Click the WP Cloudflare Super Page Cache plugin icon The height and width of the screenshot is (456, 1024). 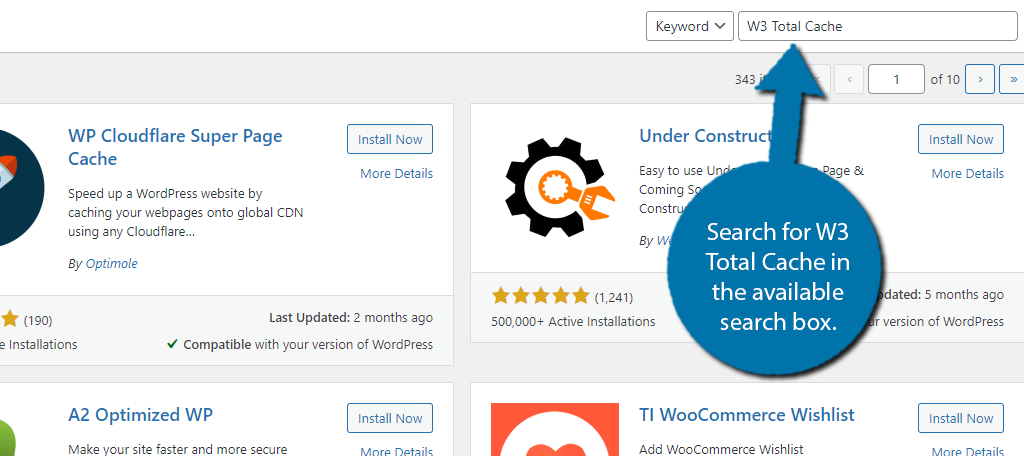(x=22, y=187)
